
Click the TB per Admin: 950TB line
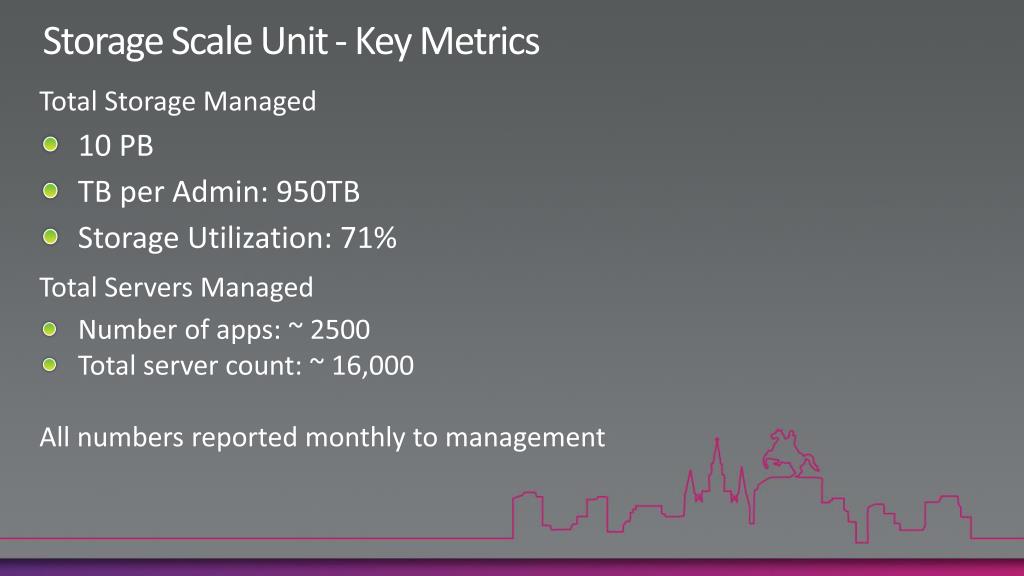point(219,193)
